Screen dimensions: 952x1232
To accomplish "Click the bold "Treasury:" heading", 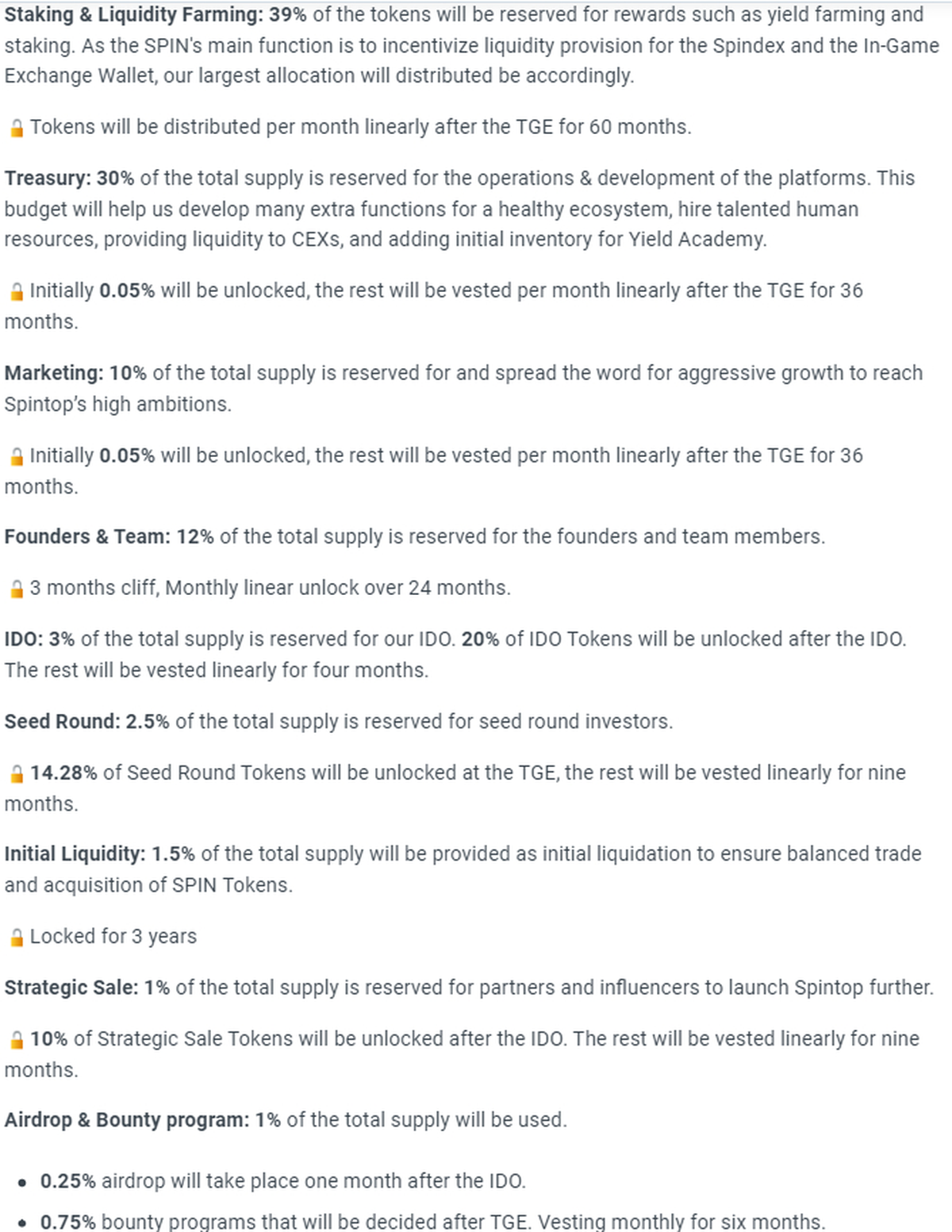I will [48, 178].
